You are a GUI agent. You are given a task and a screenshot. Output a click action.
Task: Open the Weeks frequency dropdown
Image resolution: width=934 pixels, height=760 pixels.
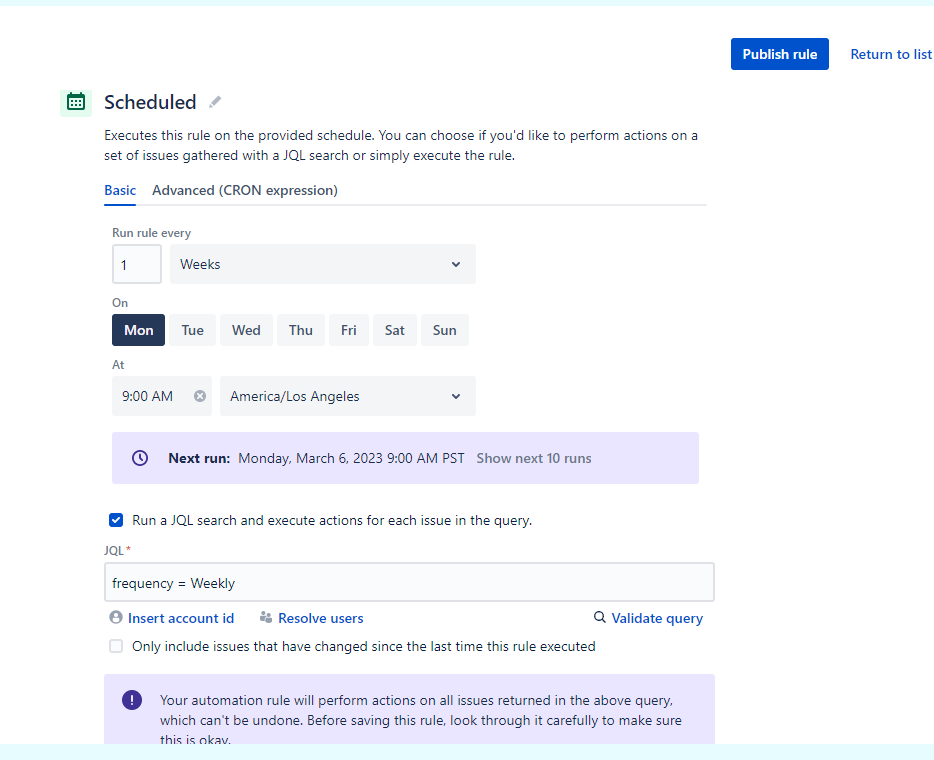coord(322,264)
